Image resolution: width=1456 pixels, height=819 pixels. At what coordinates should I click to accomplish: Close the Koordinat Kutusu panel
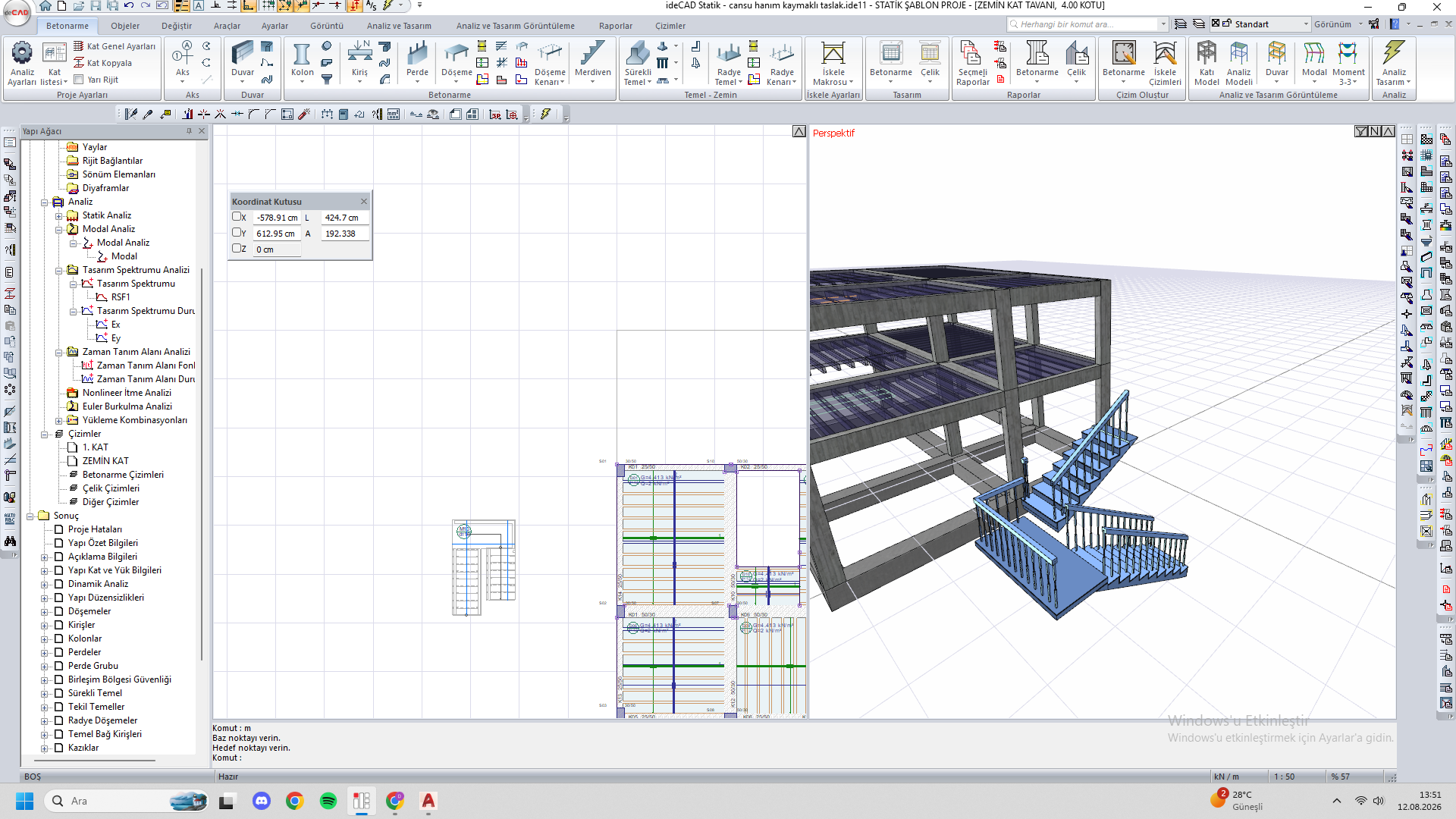coord(364,201)
